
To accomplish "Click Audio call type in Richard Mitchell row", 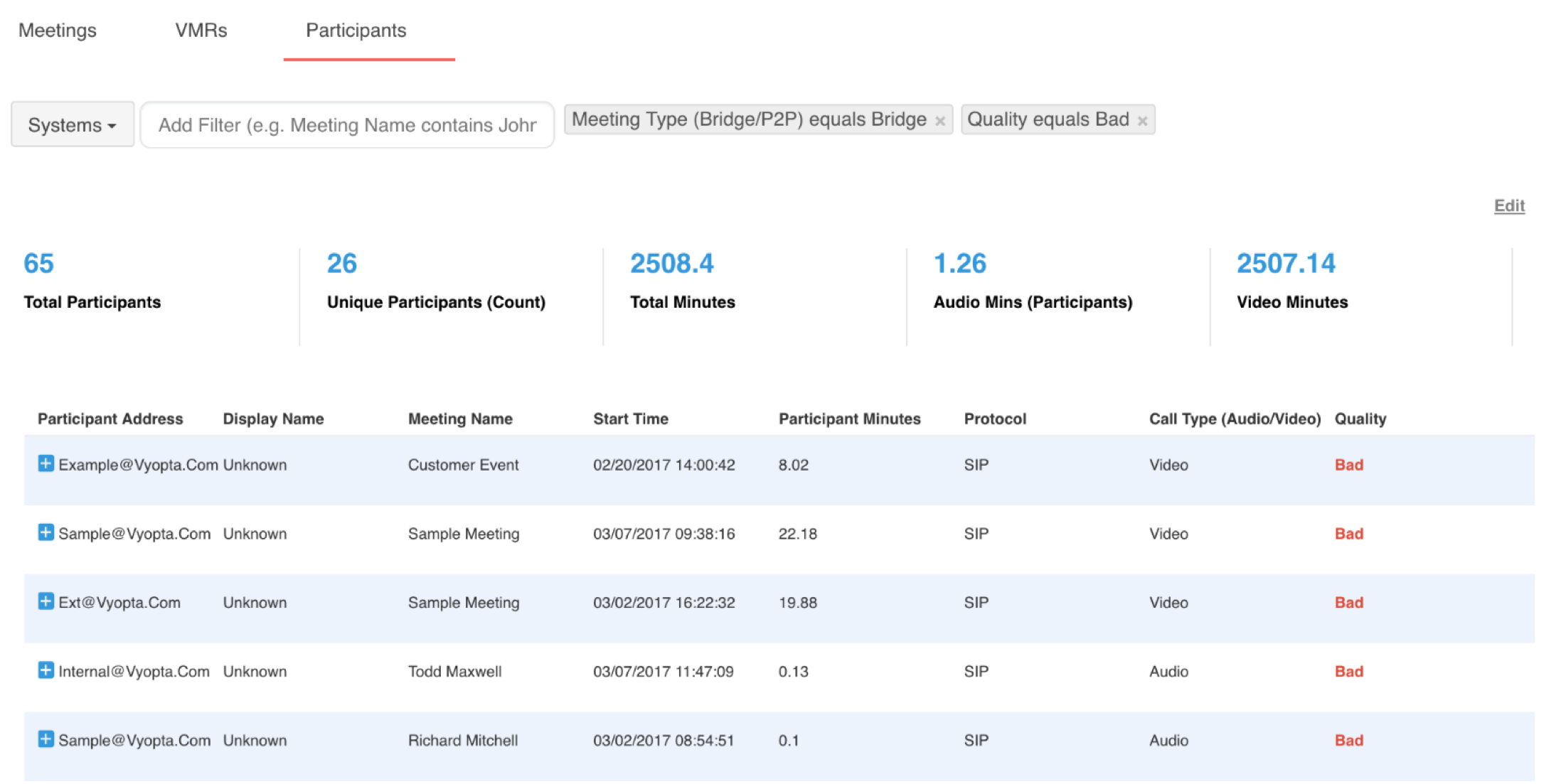I will tap(1168, 741).
